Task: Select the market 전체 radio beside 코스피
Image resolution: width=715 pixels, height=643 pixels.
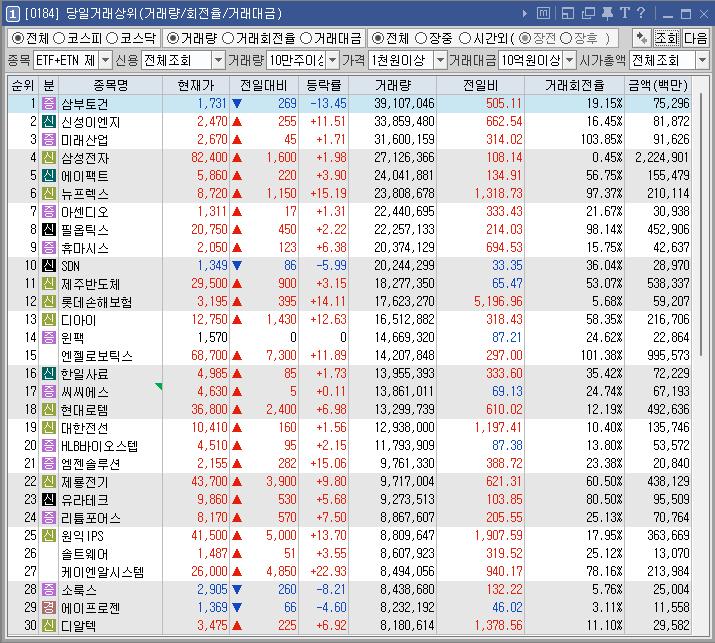Action: [18, 38]
